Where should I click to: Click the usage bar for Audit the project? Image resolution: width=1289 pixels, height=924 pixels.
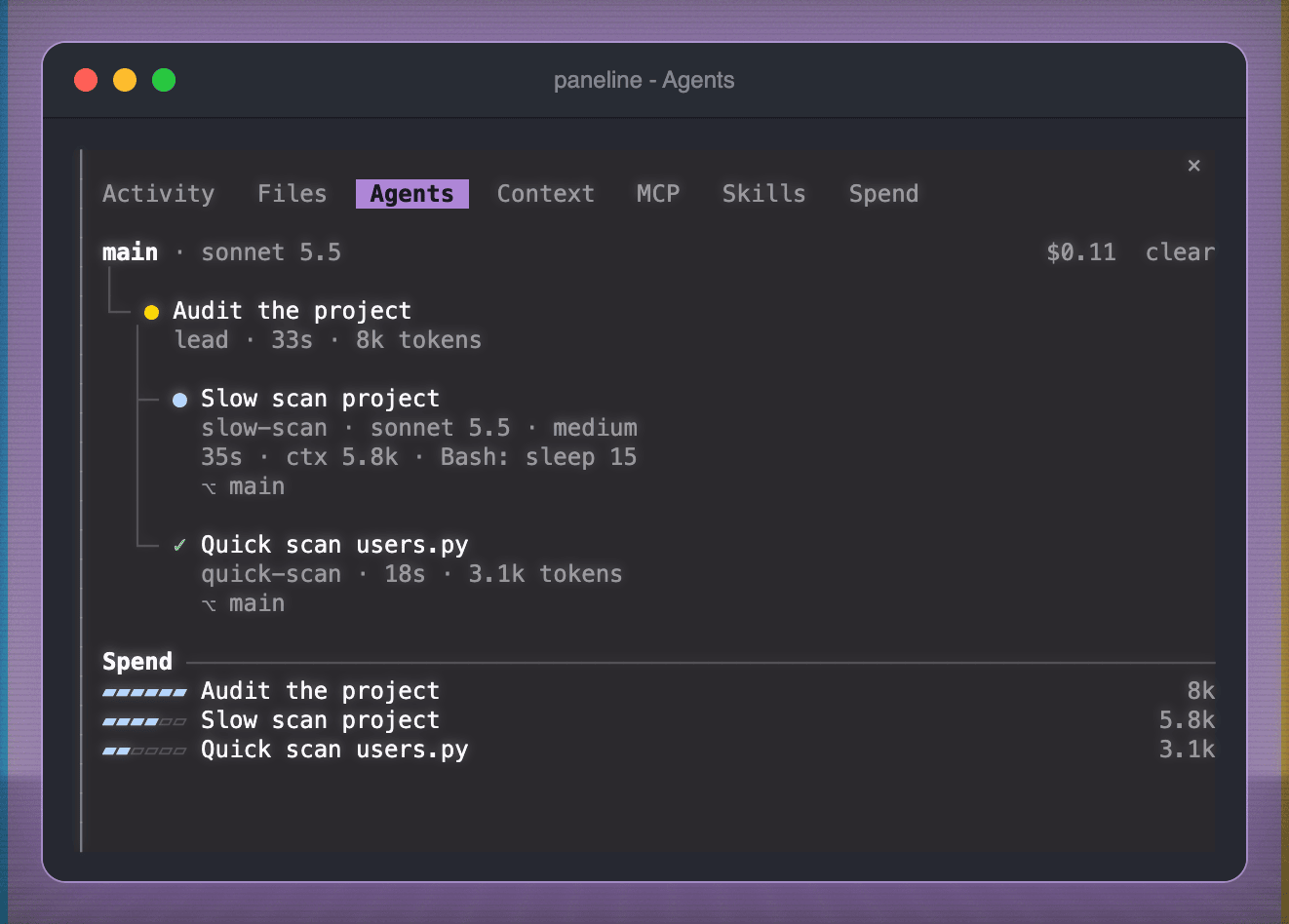(x=144, y=692)
